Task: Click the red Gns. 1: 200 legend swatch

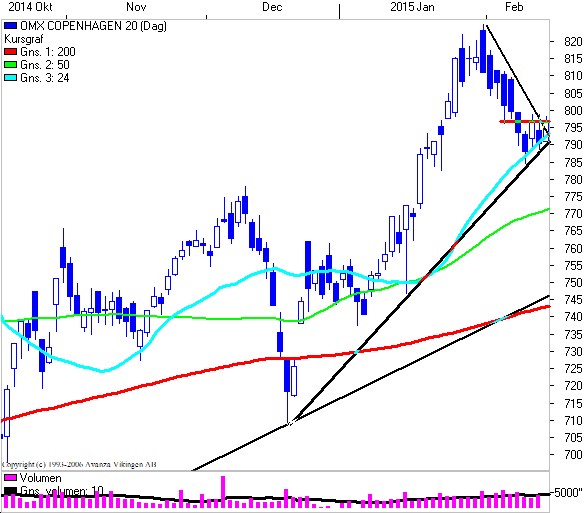Action: click(x=10, y=51)
